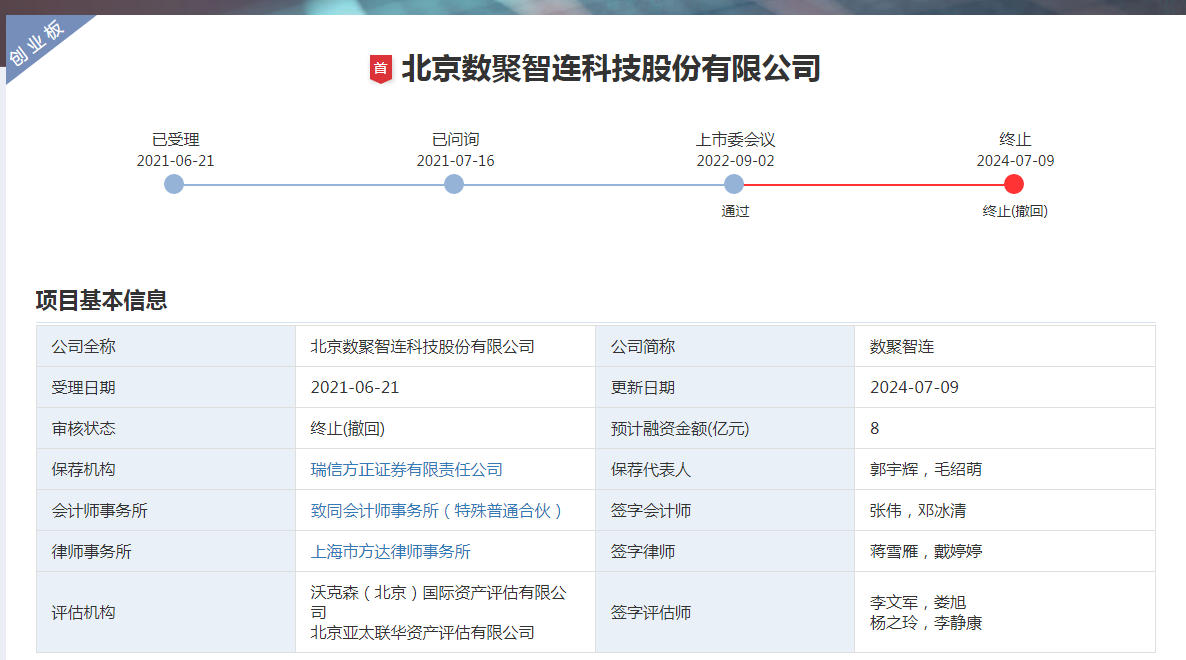Click the 上市委会议 stage label
The width and height of the screenshot is (1186, 660).
tap(735, 139)
